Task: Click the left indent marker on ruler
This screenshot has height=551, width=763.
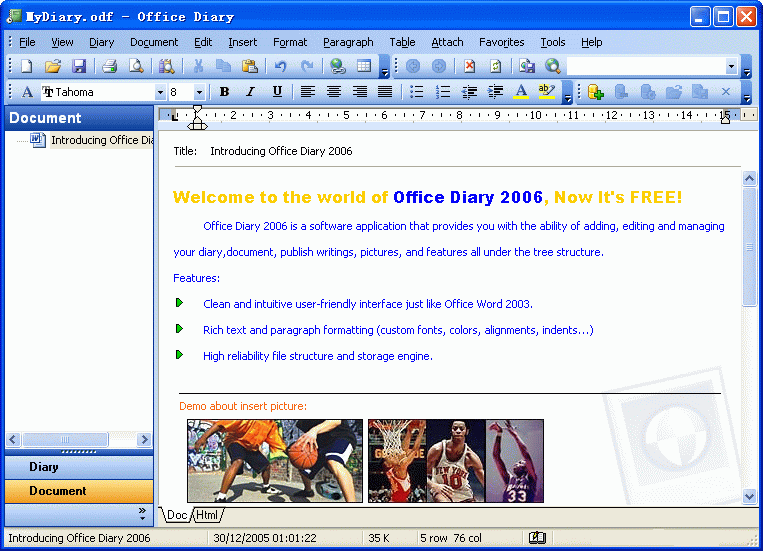Action: click(x=197, y=126)
